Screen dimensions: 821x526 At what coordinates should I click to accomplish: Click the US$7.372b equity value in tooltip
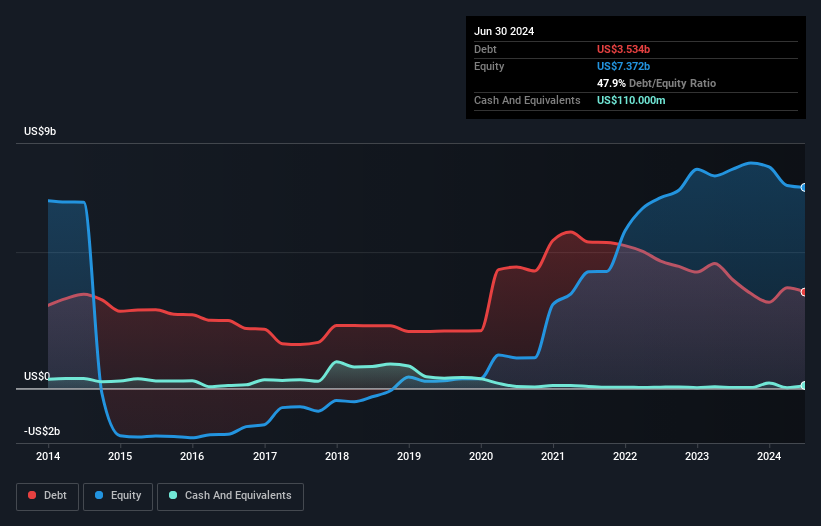coord(623,66)
